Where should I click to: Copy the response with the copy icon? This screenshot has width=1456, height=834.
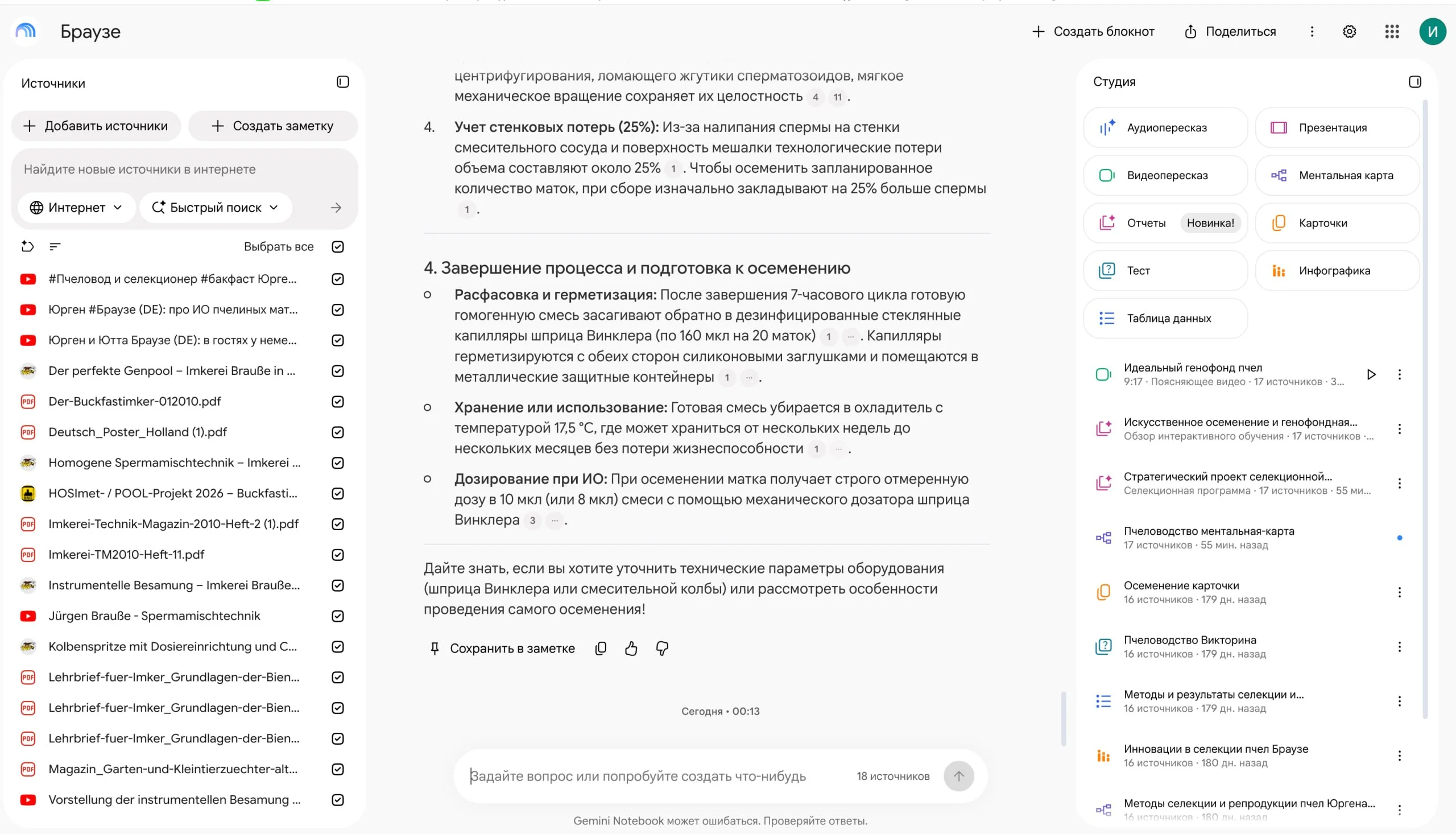pos(601,648)
